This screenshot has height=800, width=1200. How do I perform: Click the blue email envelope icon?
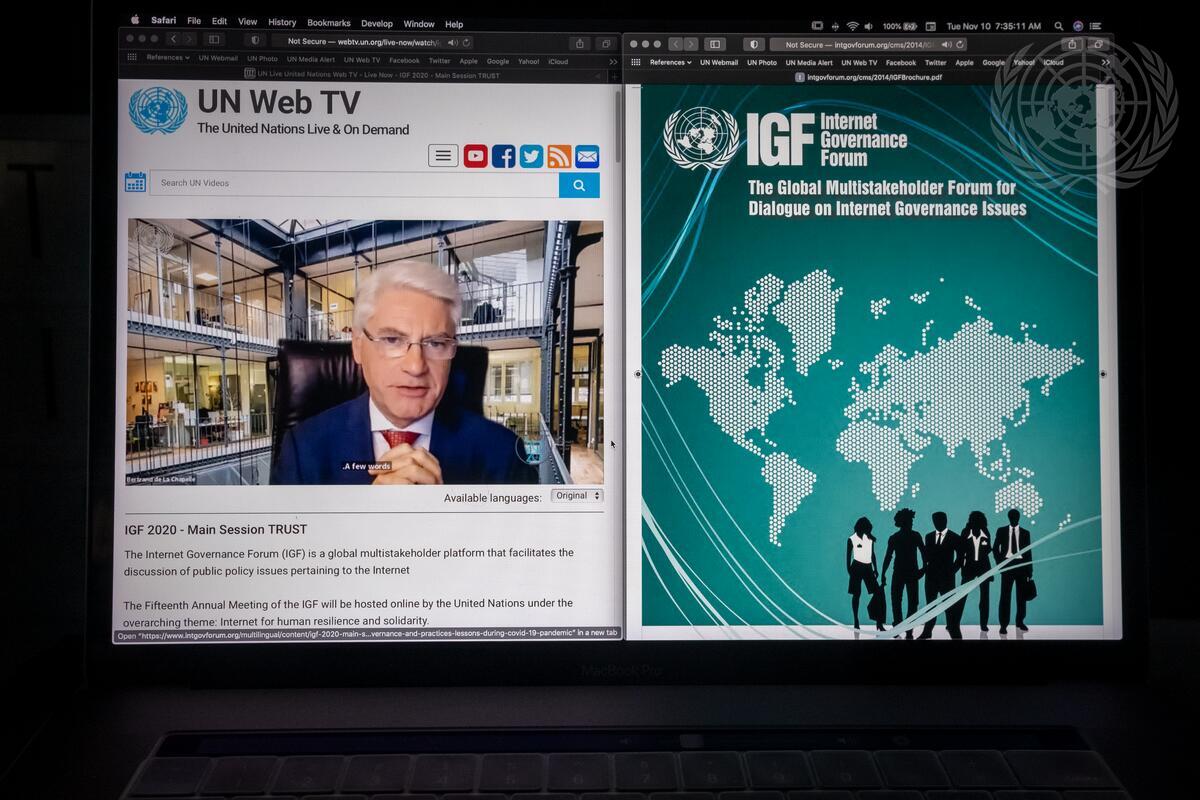click(x=587, y=156)
